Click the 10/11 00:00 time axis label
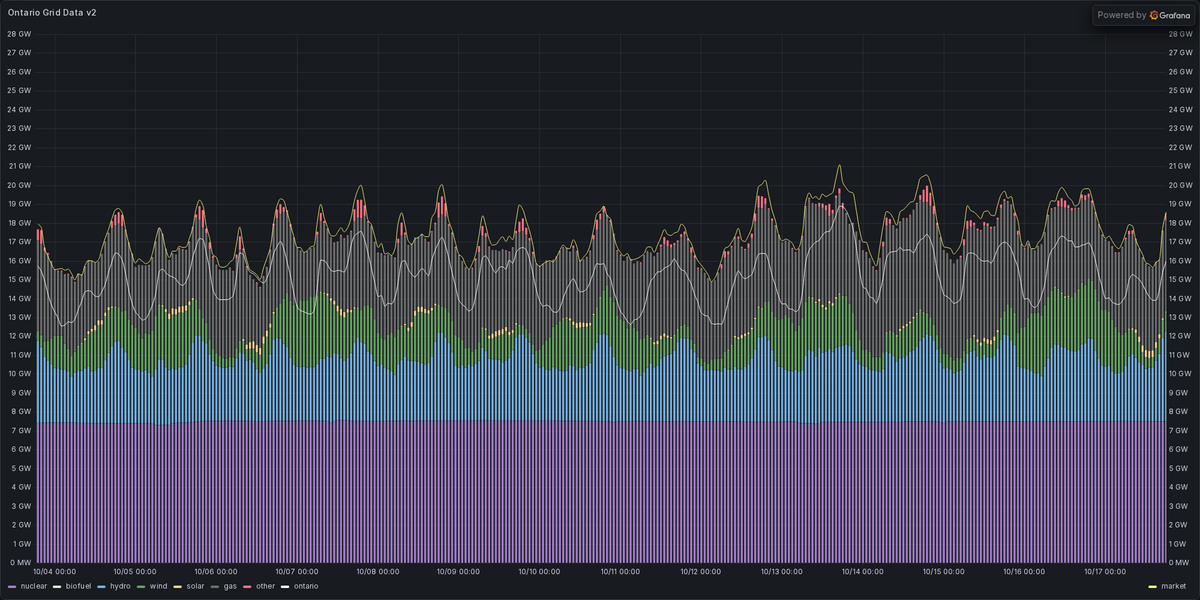1200x600 pixels. click(x=621, y=573)
